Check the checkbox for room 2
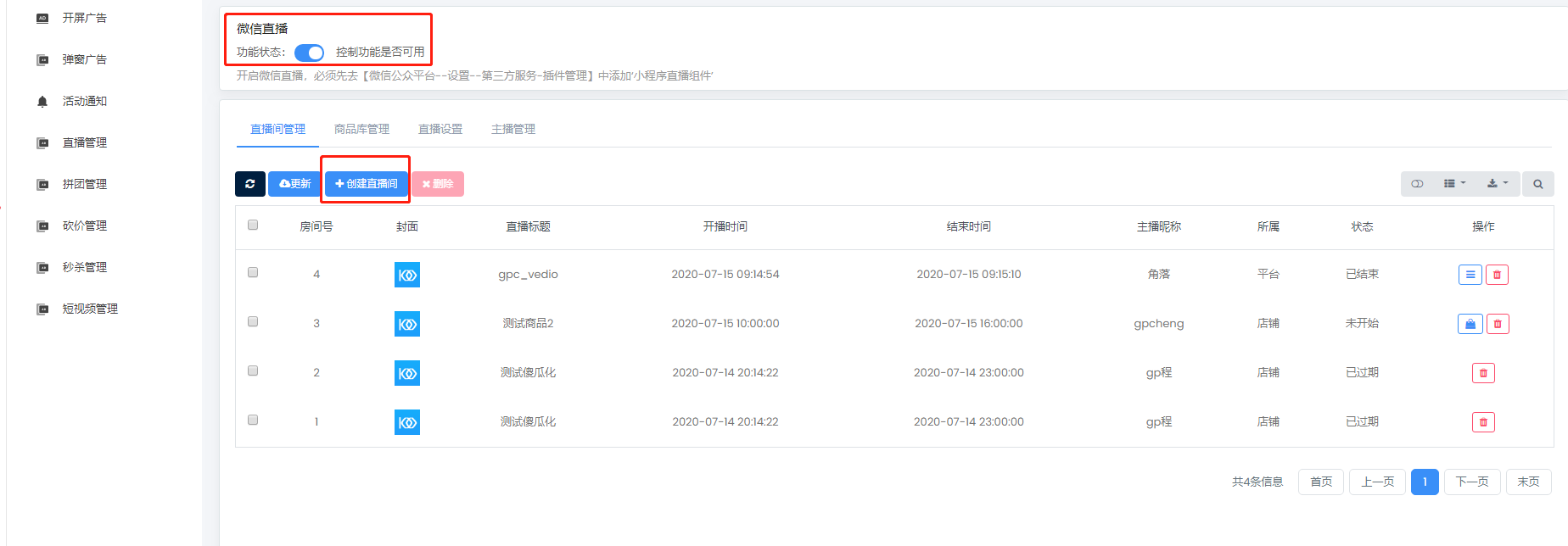 click(253, 370)
